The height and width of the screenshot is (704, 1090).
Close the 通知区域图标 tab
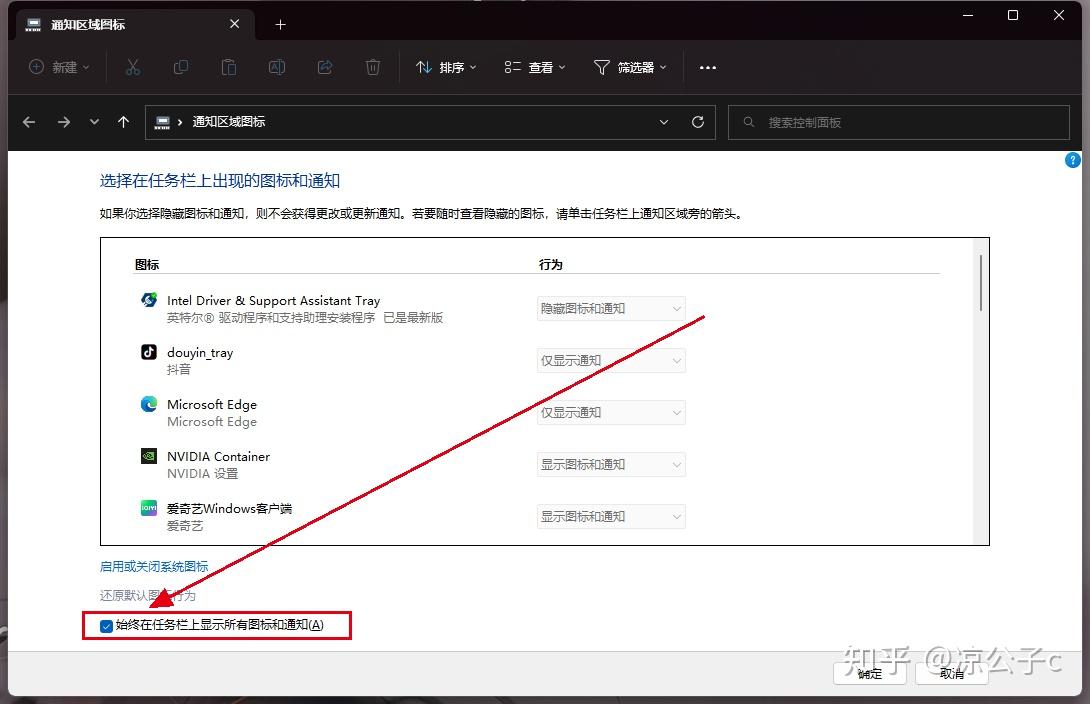234,24
